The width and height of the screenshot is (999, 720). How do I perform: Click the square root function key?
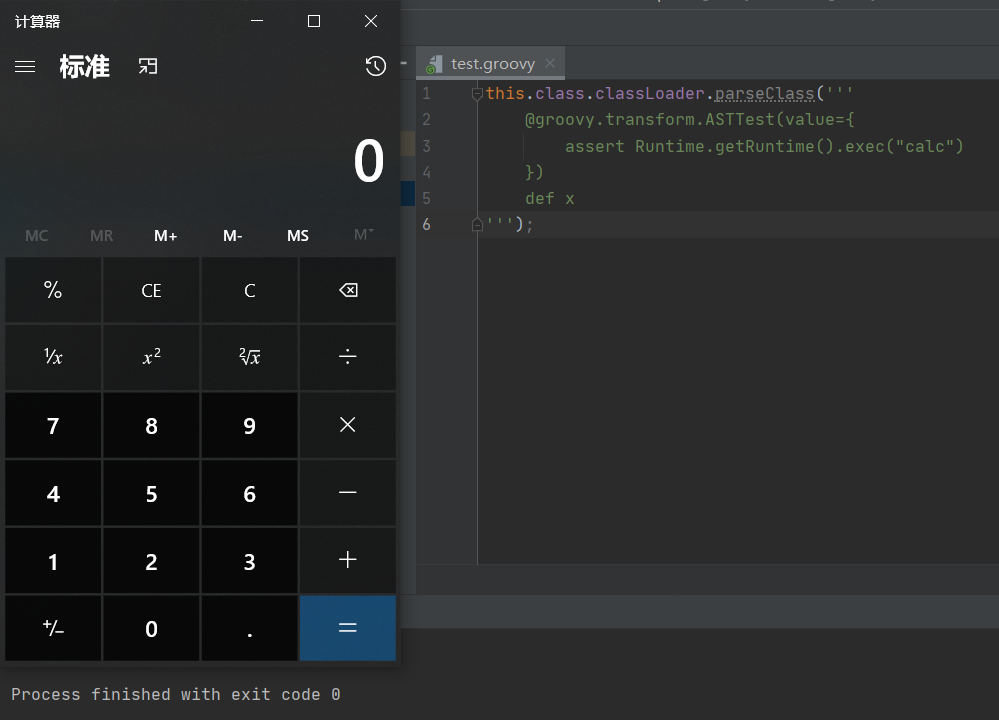click(249, 358)
